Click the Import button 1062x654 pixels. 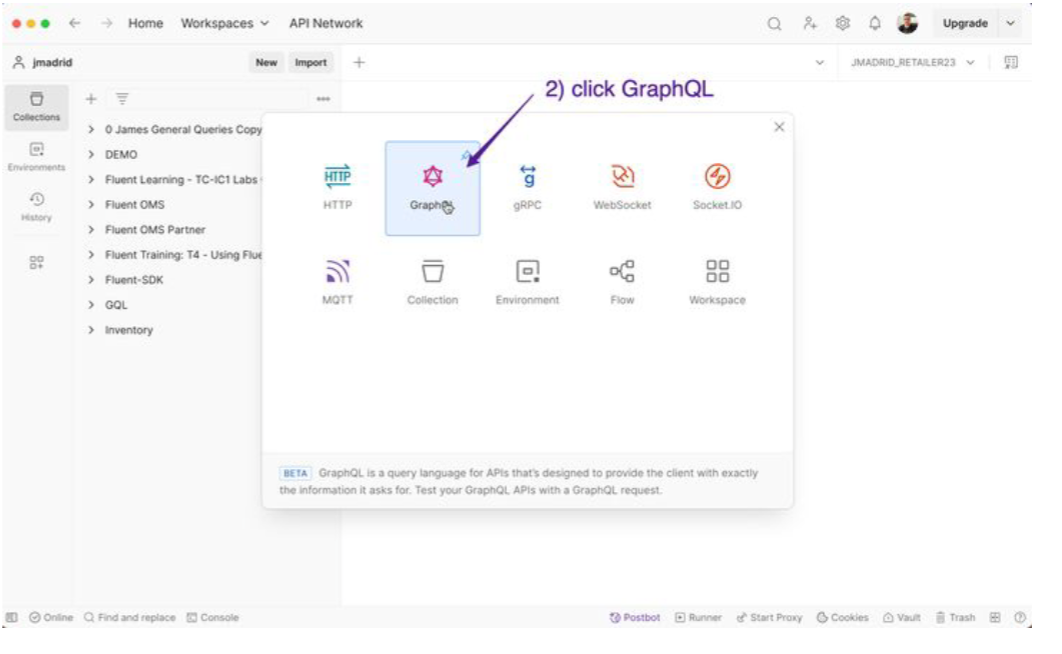[311, 61]
